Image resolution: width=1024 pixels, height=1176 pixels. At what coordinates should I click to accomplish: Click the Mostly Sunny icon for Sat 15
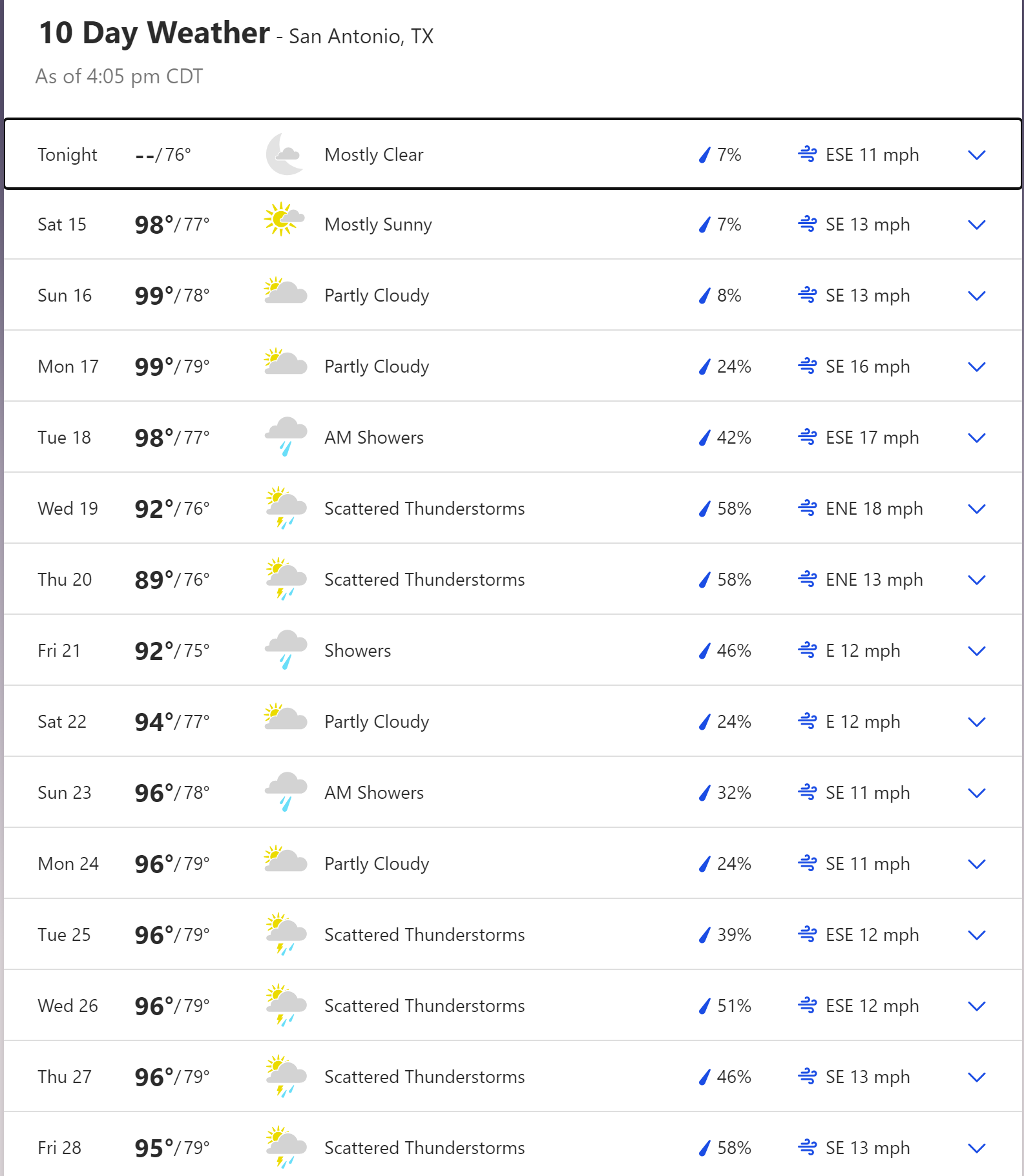click(285, 219)
